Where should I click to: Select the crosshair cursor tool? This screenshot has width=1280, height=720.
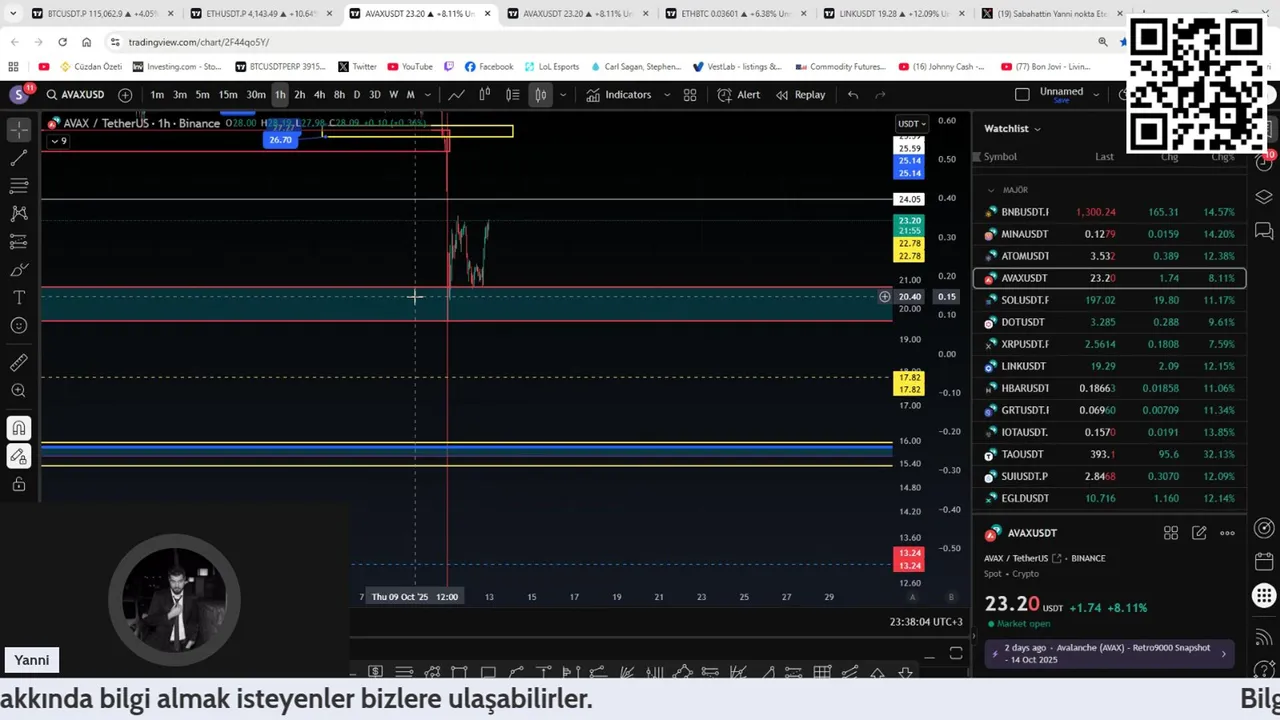(x=19, y=130)
